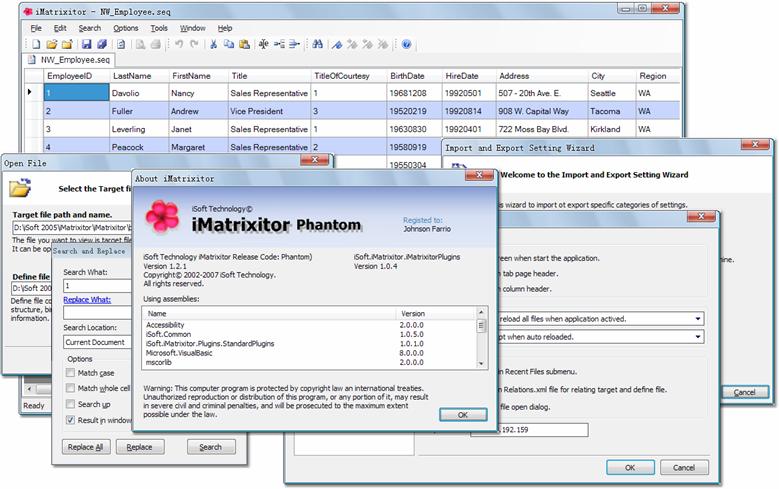The image size is (779, 489).
Task: Click OK in the settings dialog
Action: (x=630, y=468)
